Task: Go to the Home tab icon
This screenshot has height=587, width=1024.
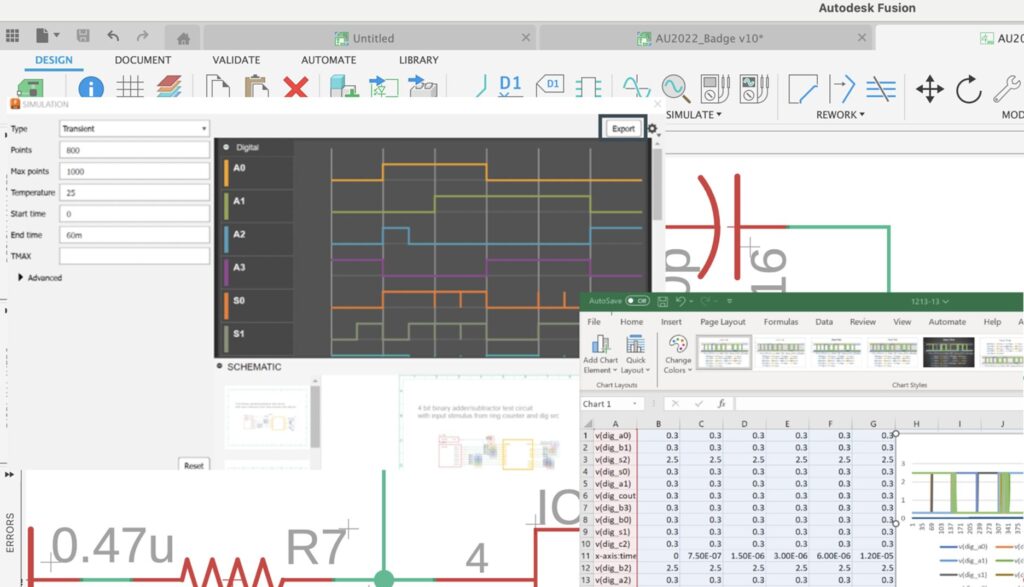Action: pyautogui.click(x=184, y=39)
